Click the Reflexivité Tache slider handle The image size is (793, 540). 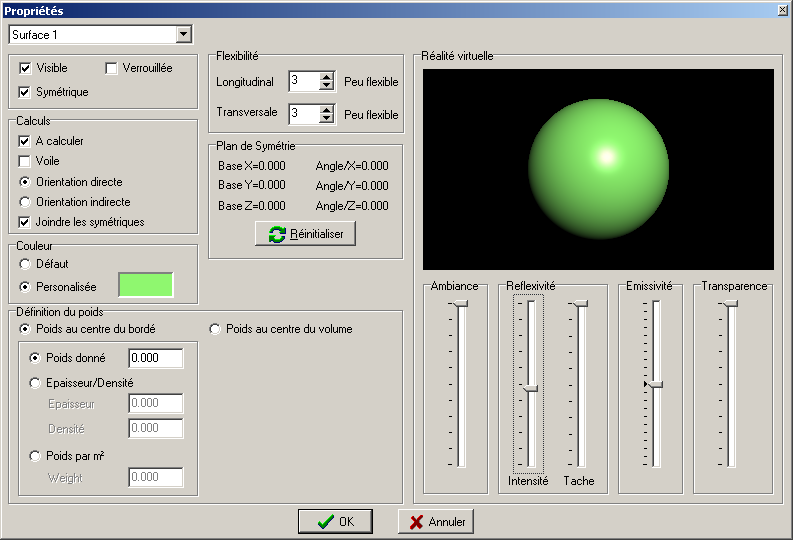(580, 303)
